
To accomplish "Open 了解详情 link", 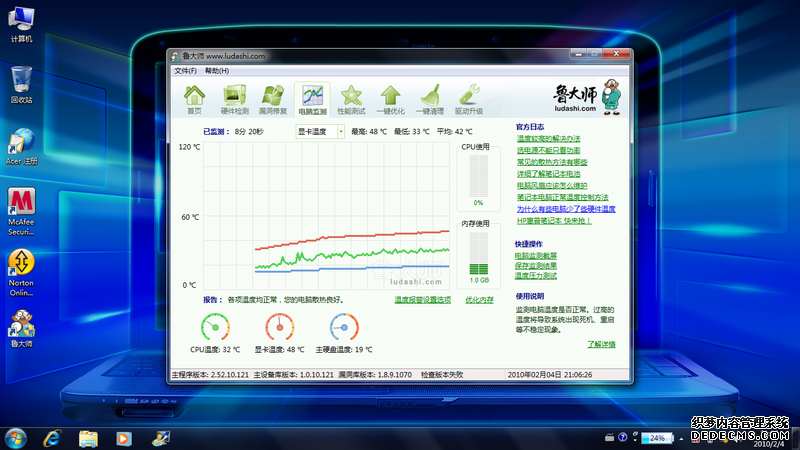I will pyautogui.click(x=601, y=344).
